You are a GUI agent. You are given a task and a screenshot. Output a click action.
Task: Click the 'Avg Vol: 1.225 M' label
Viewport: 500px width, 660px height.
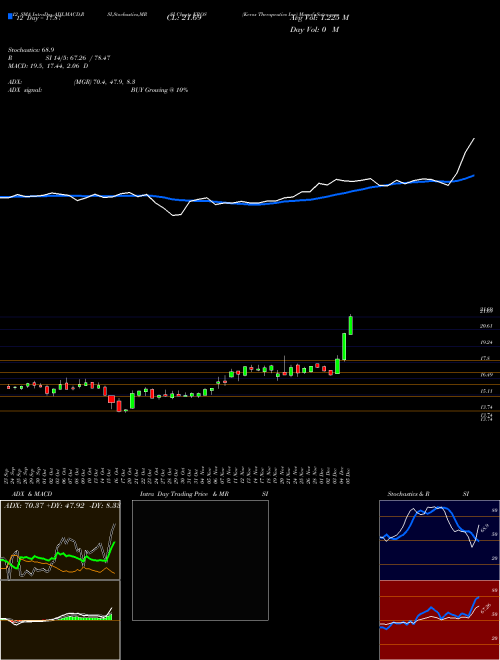point(319,18)
